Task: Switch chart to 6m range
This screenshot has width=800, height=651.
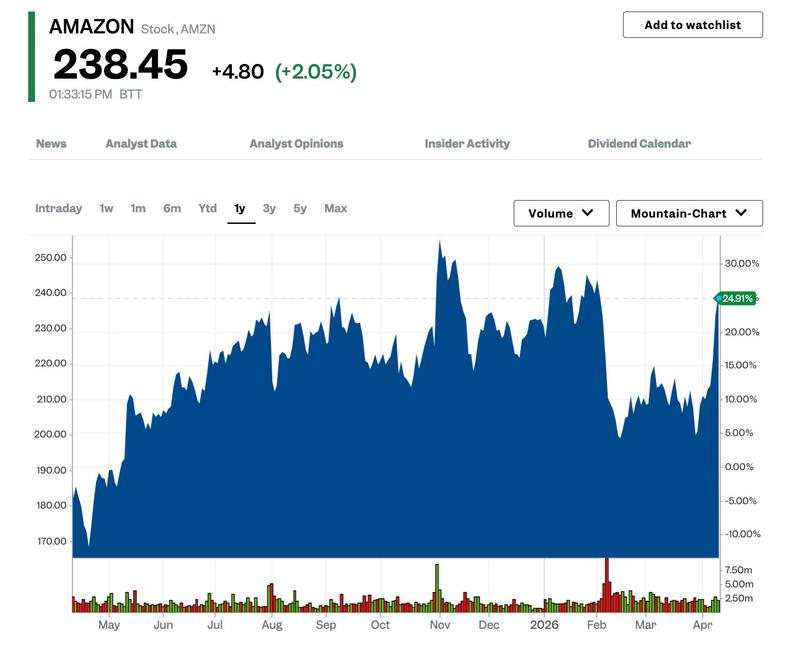Action: (172, 208)
